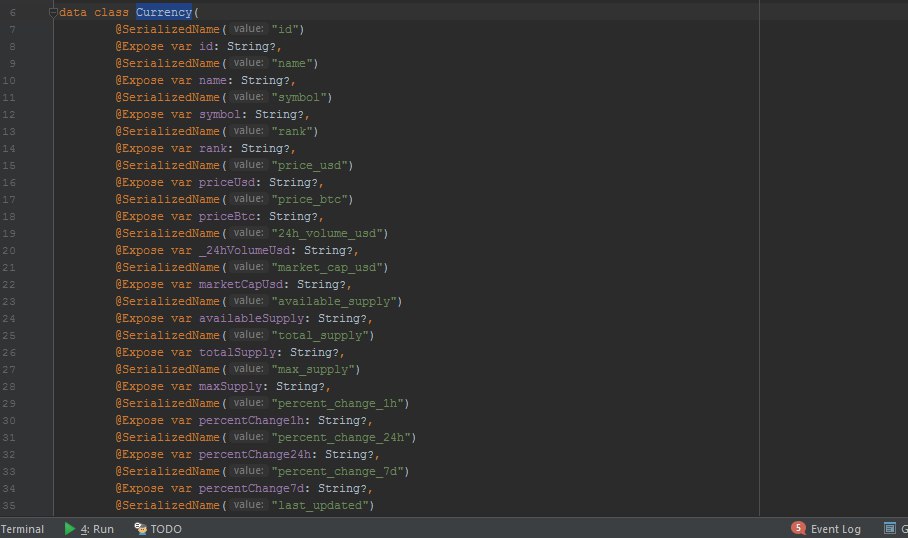This screenshot has width=908, height=538.
Task: Click the @SerializedName annotation on line 7
Action: point(167,29)
